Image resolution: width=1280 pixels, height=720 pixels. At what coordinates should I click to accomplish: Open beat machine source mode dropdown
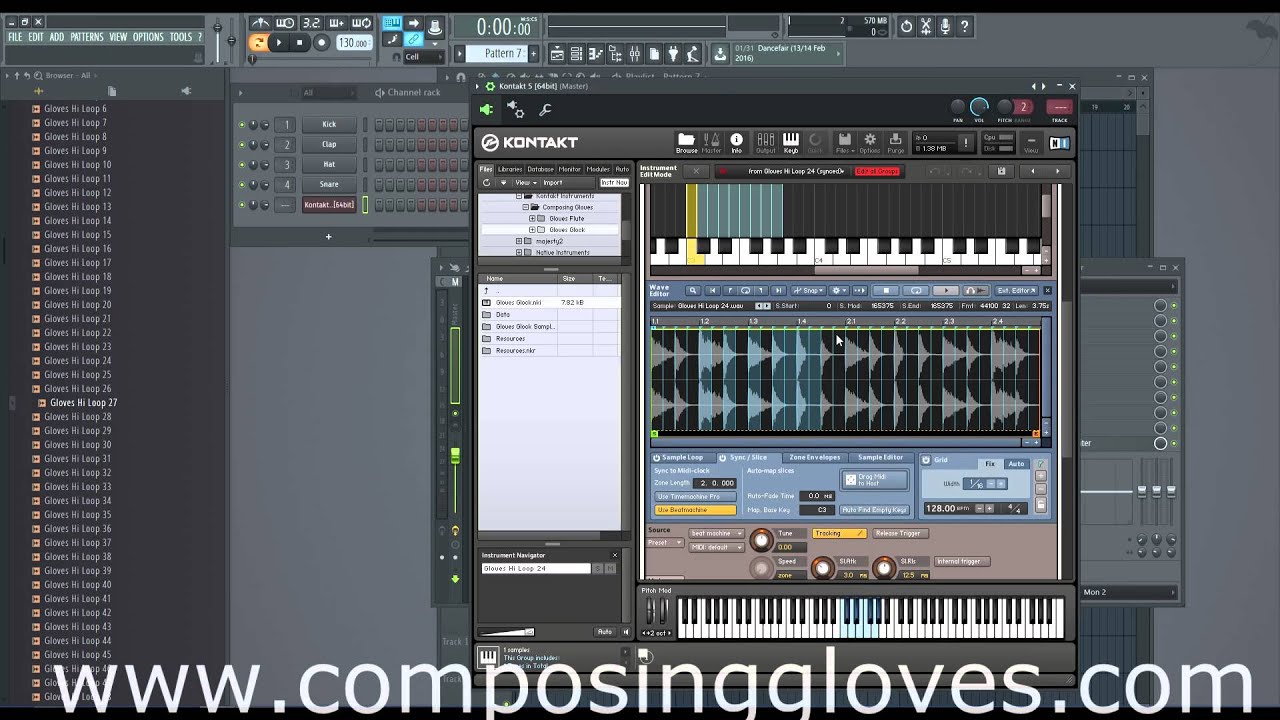coord(716,533)
